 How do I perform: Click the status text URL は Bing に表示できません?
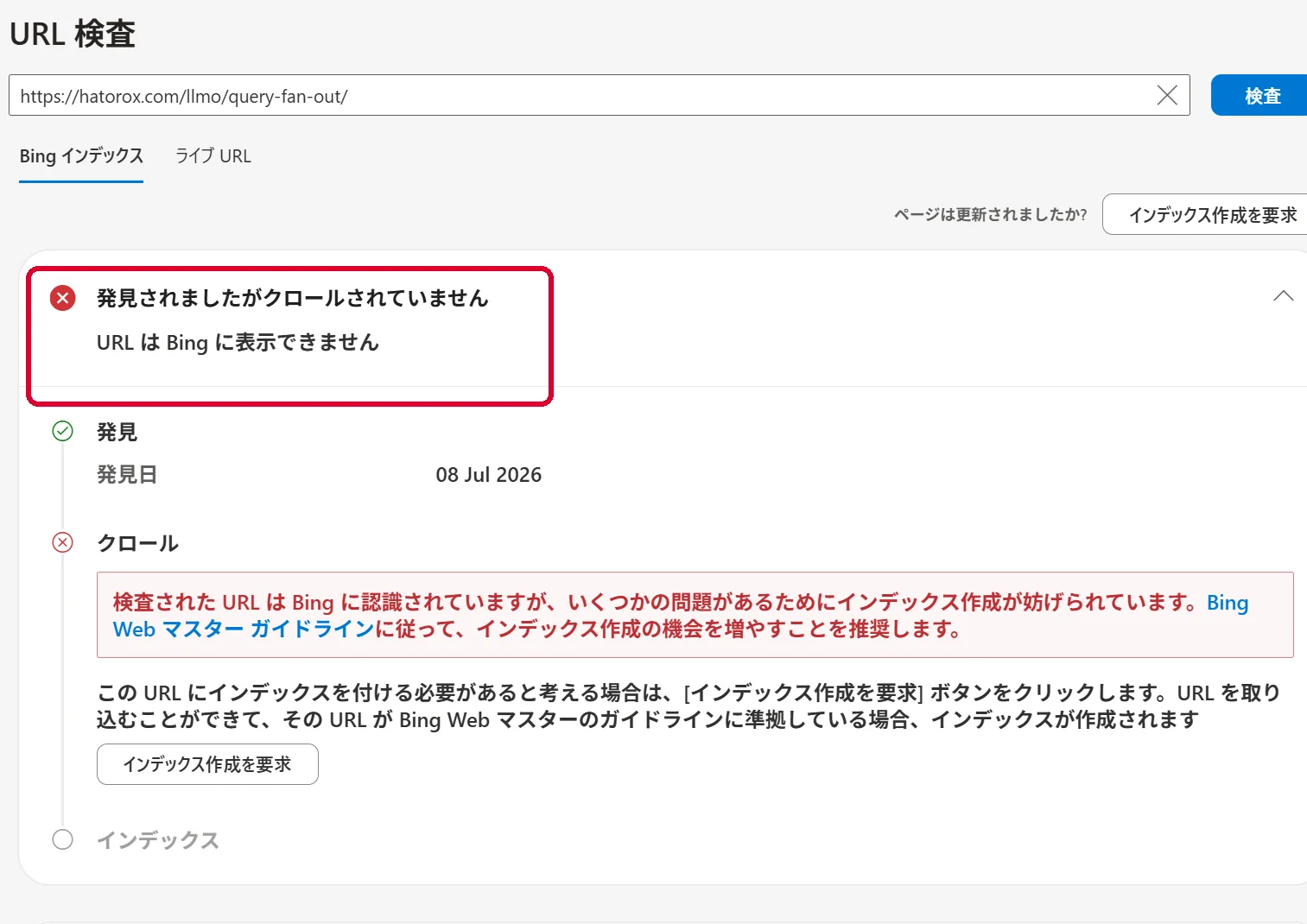pyautogui.click(x=238, y=343)
